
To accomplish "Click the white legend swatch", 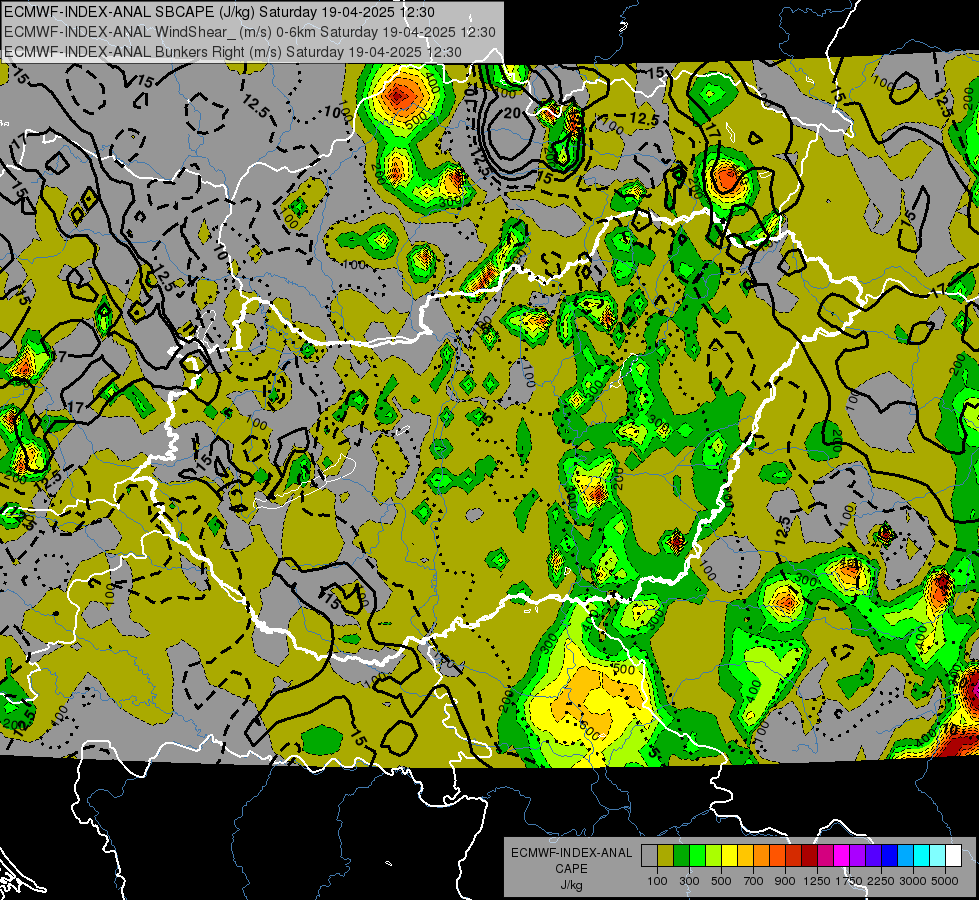I will coord(954,856).
